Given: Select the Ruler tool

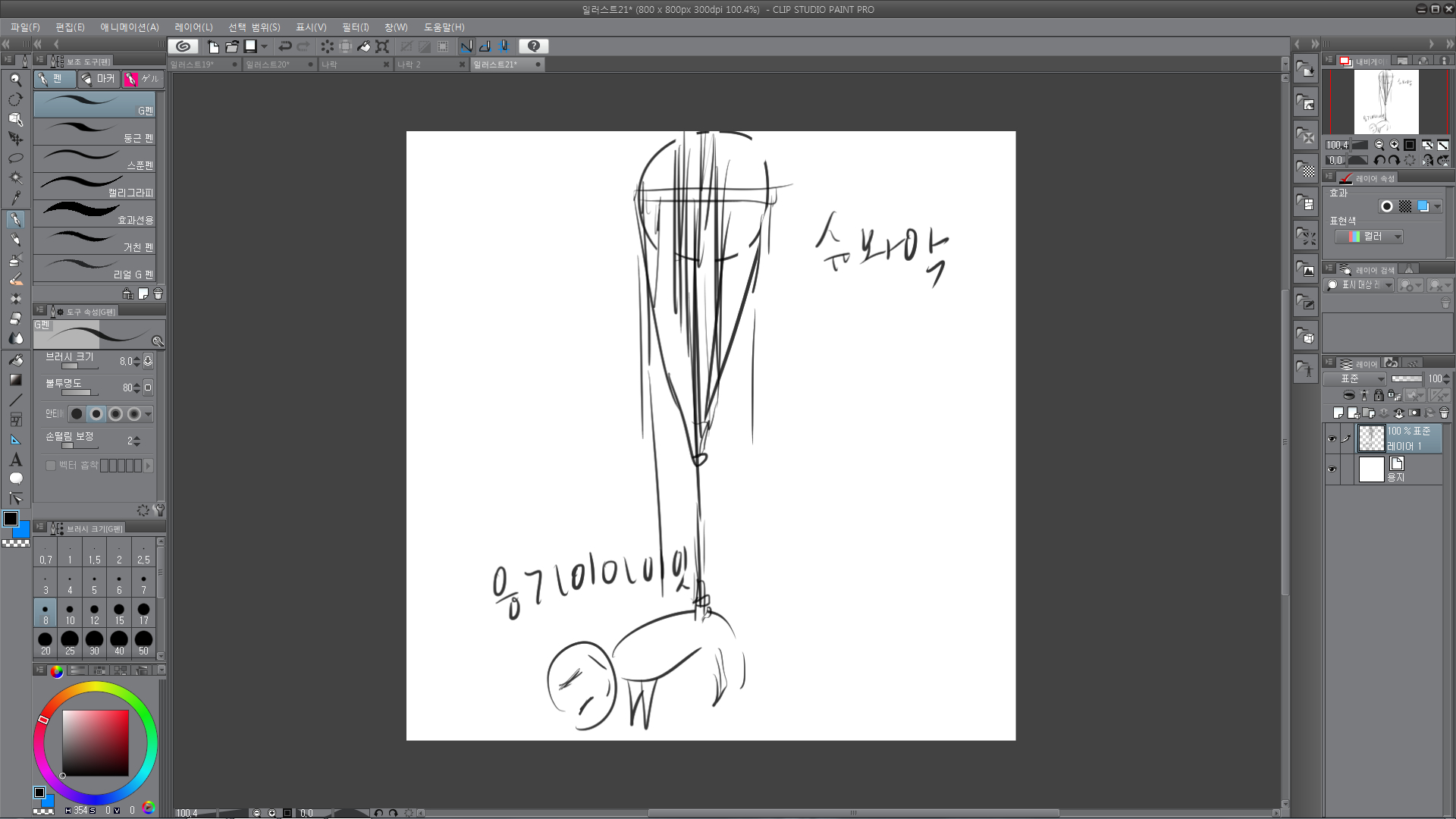Looking at the screenshot, I should coord(15,440).
